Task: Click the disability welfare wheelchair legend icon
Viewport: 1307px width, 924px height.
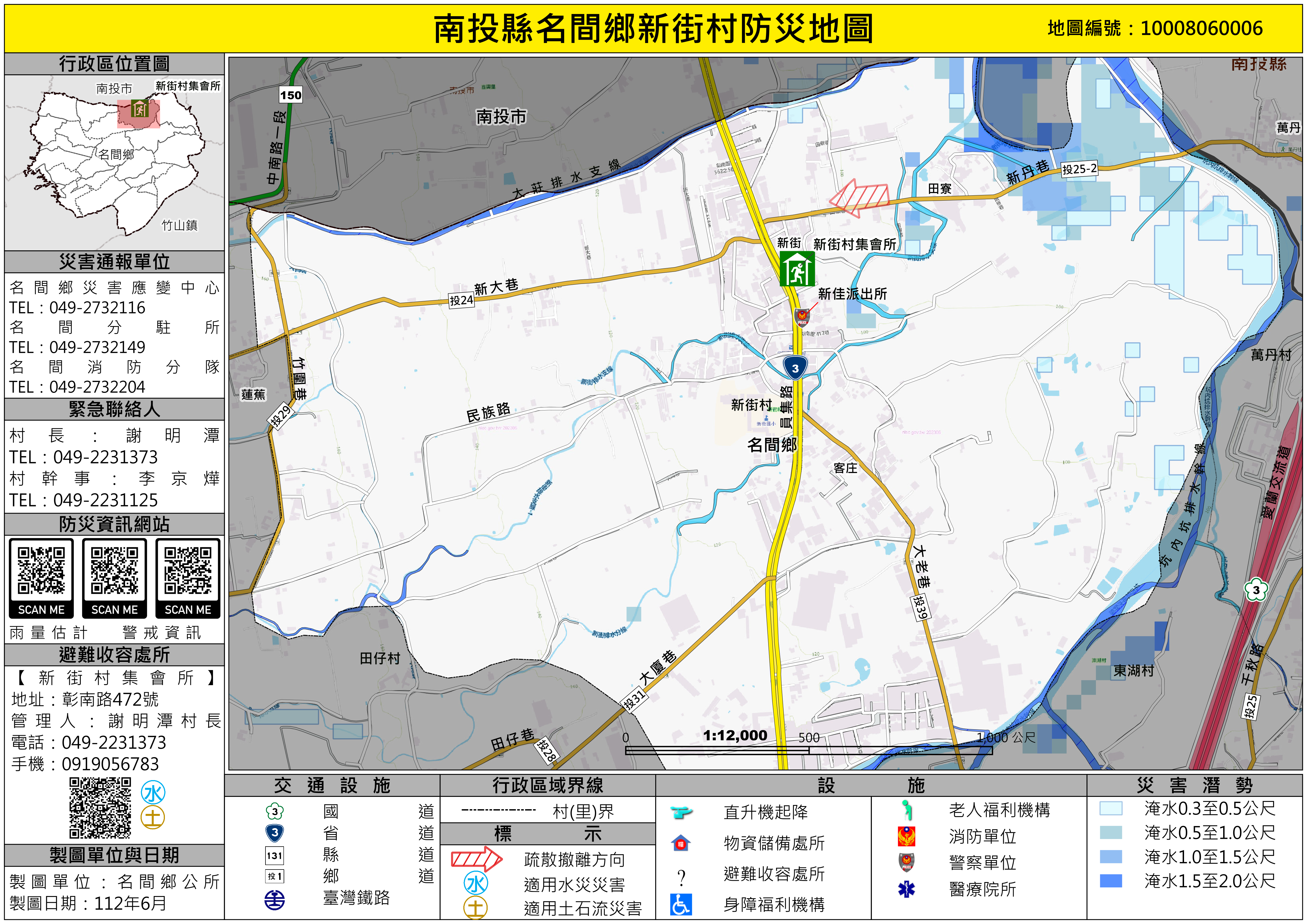Action: point(681,904)
